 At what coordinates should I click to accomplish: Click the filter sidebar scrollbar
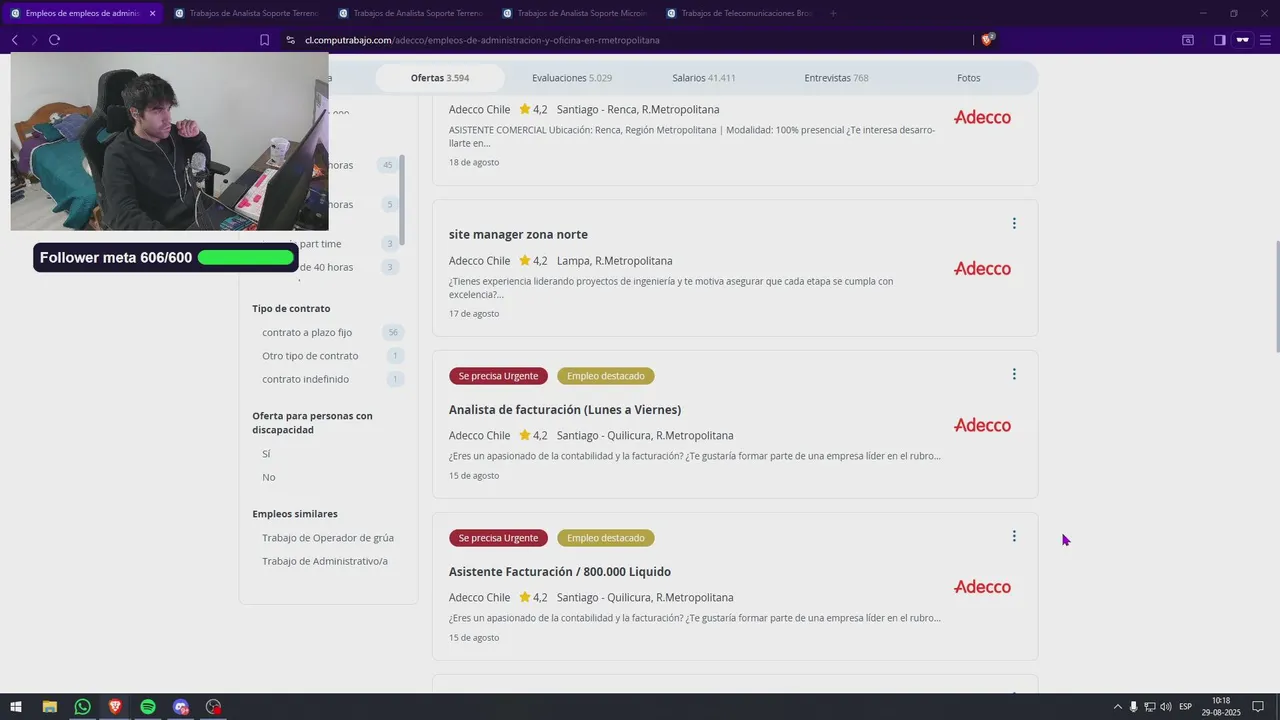[402, 200]
